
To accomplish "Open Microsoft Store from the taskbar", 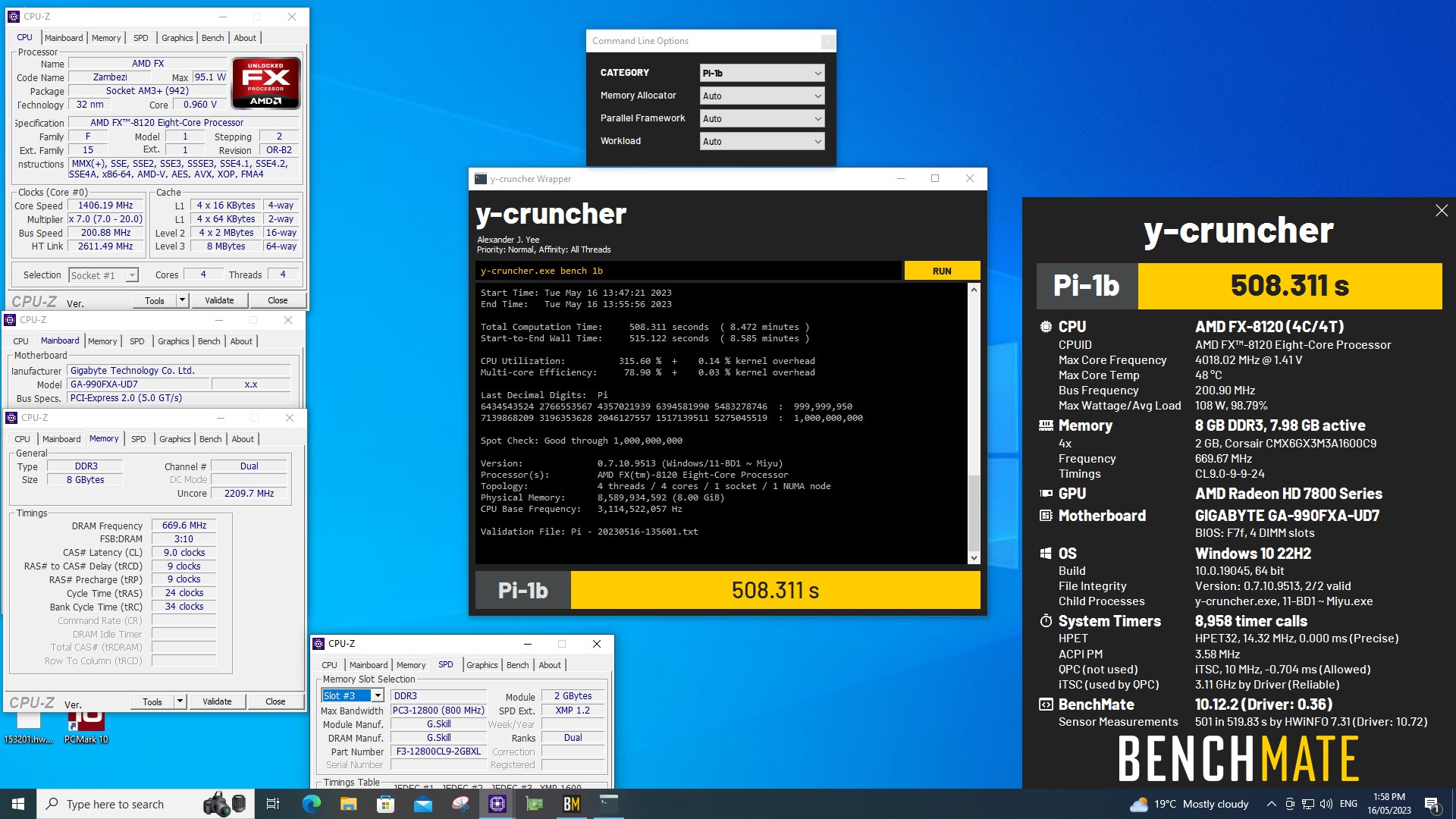I will [x=385, y=804].
